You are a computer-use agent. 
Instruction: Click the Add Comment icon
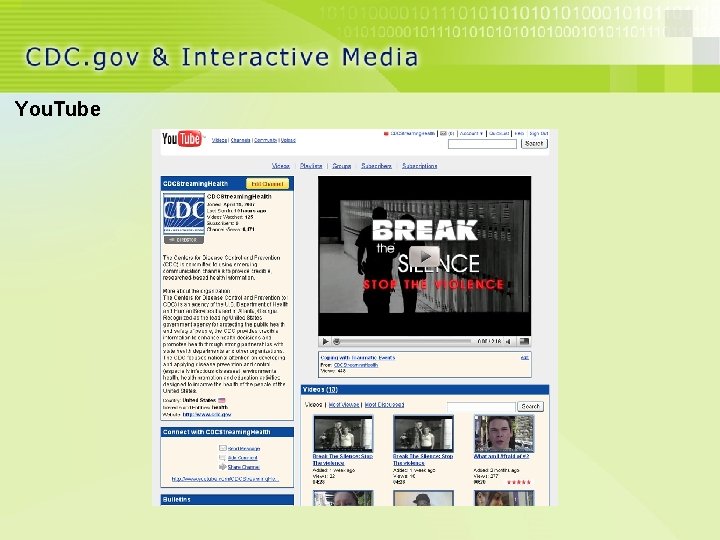pyautogui.click(x=223, y=457)
